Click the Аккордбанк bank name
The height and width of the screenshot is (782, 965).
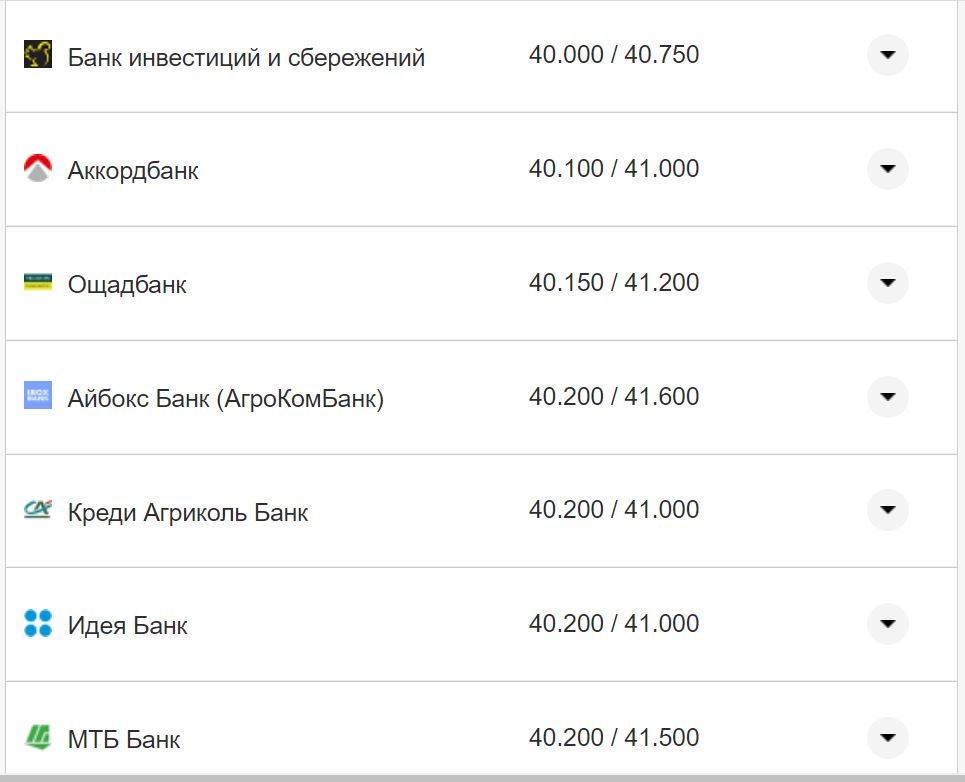click(133, 169)
